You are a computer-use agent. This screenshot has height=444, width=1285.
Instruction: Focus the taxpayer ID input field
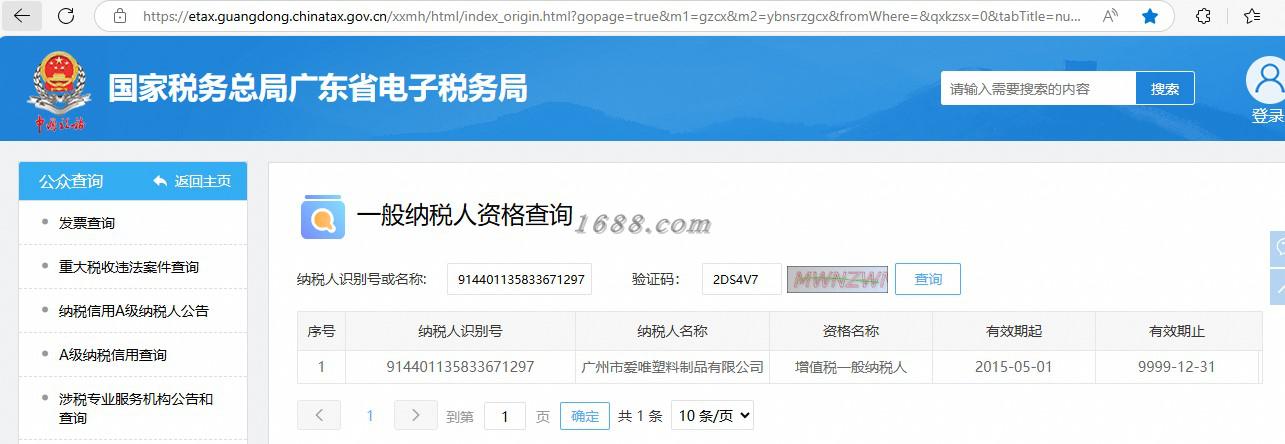click(x=520, y=279)
